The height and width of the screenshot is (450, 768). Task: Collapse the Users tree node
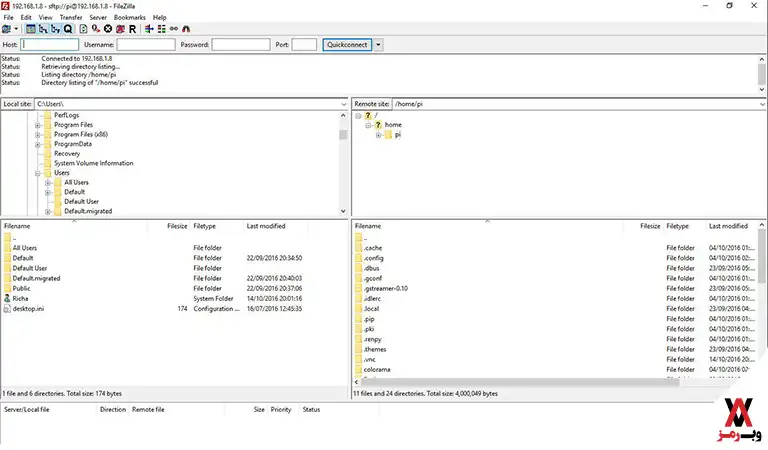pos(38,173)
